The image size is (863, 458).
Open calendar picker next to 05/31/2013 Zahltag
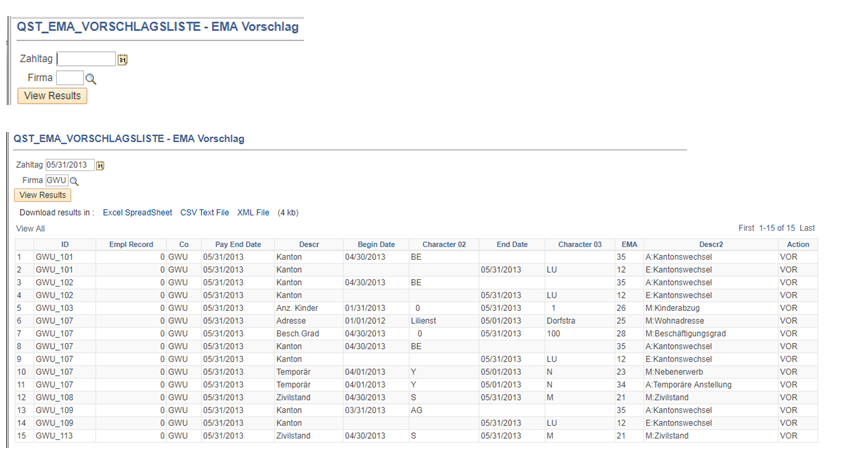[x=100, y=165]
